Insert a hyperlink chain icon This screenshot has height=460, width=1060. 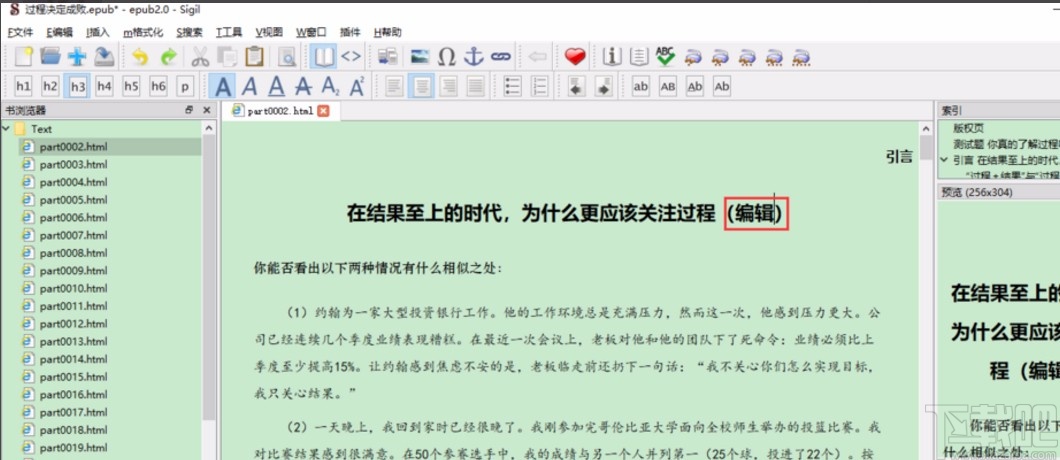[500, 57]
